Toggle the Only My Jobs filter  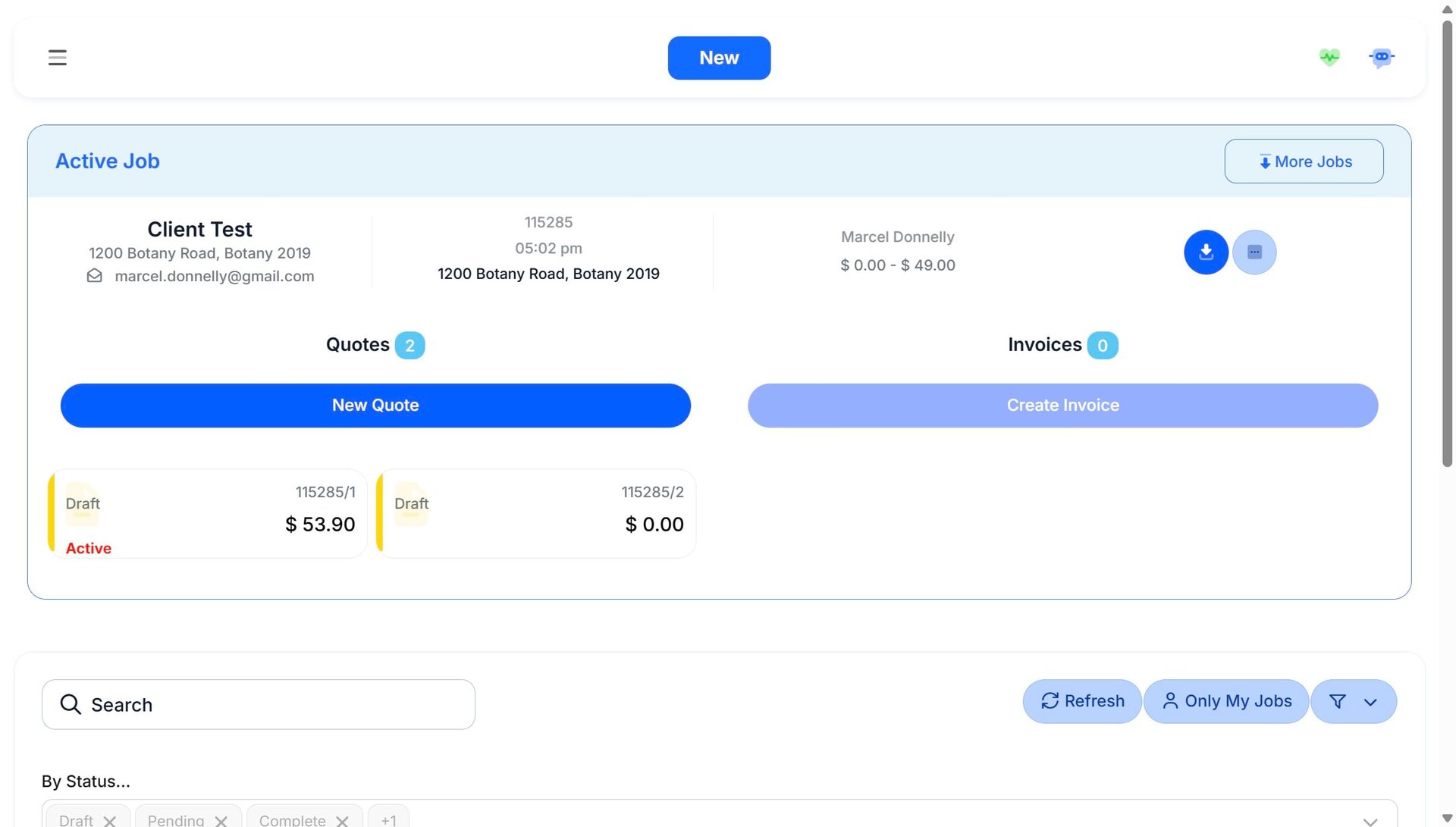[1226, 701]
